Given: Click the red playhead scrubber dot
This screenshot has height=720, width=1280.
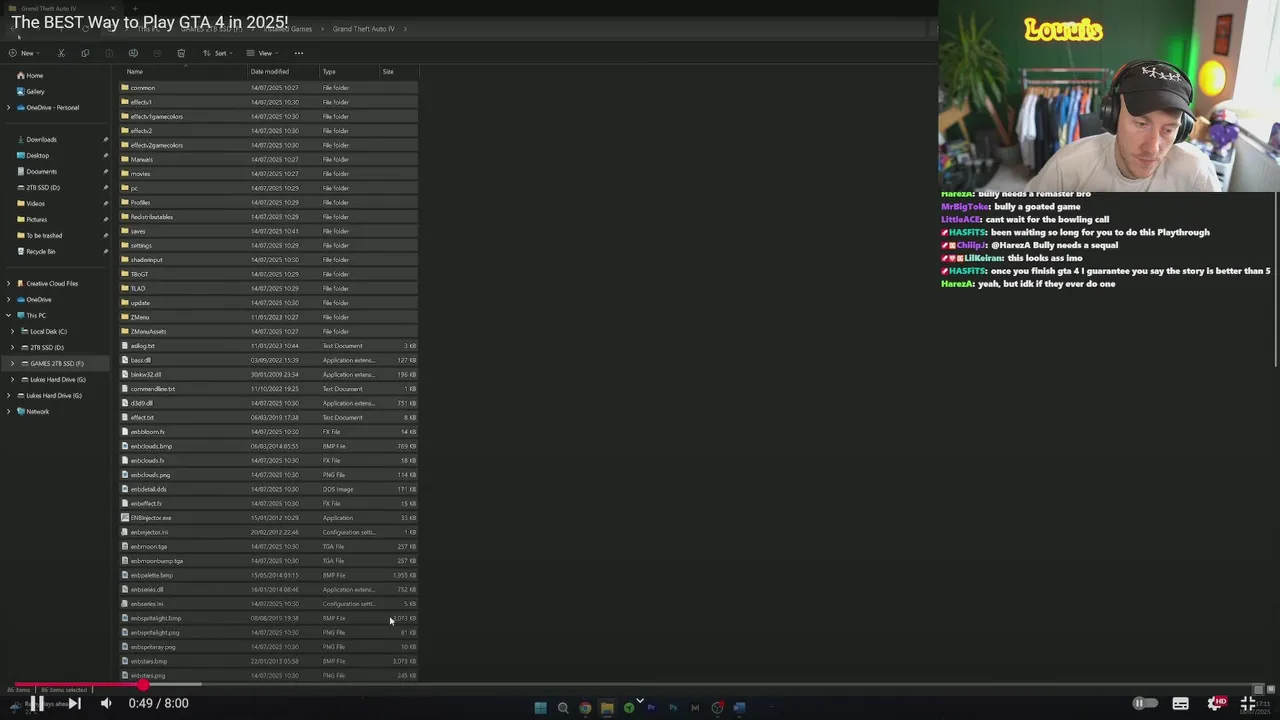Looking at the screenshot, I should click(x=142, y=686).
